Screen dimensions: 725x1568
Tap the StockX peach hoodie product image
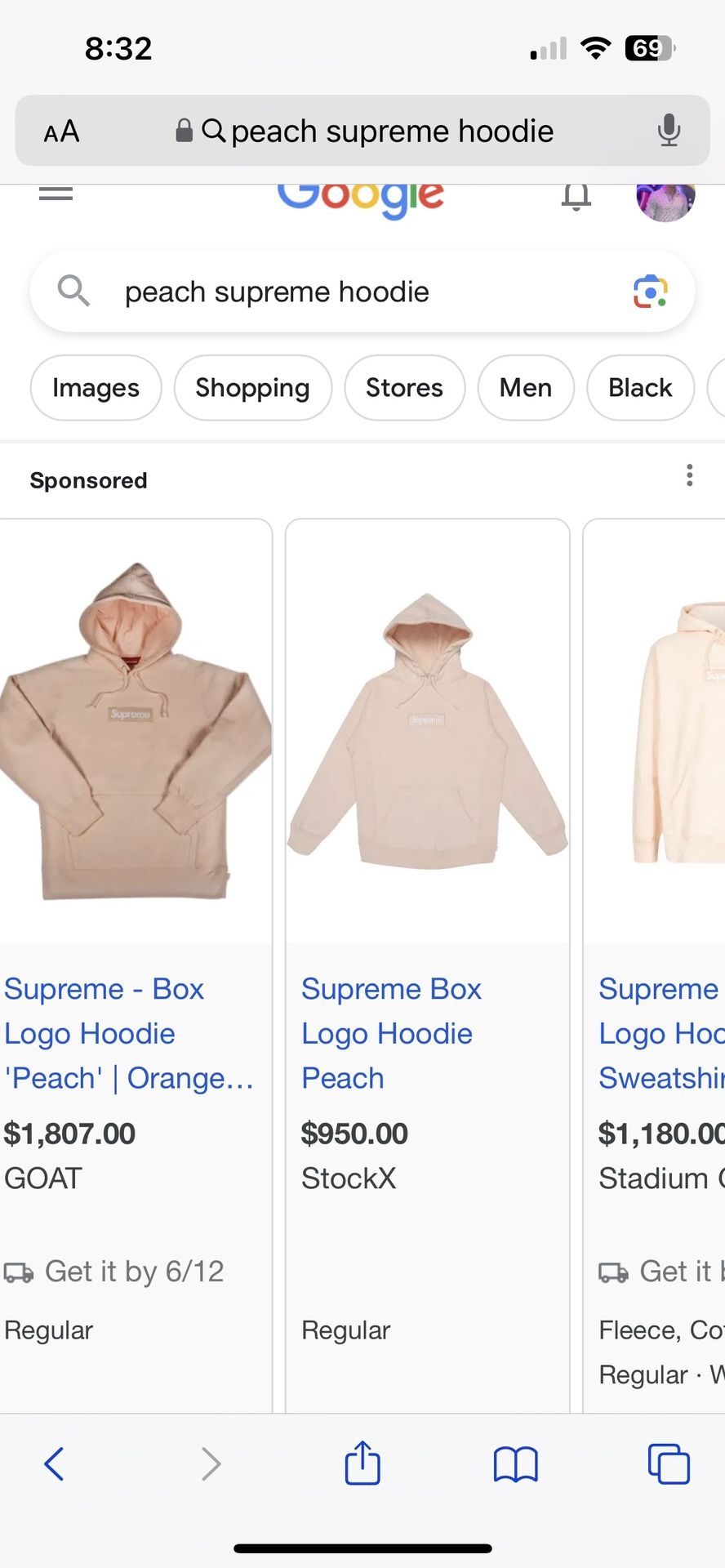[427, 731]
